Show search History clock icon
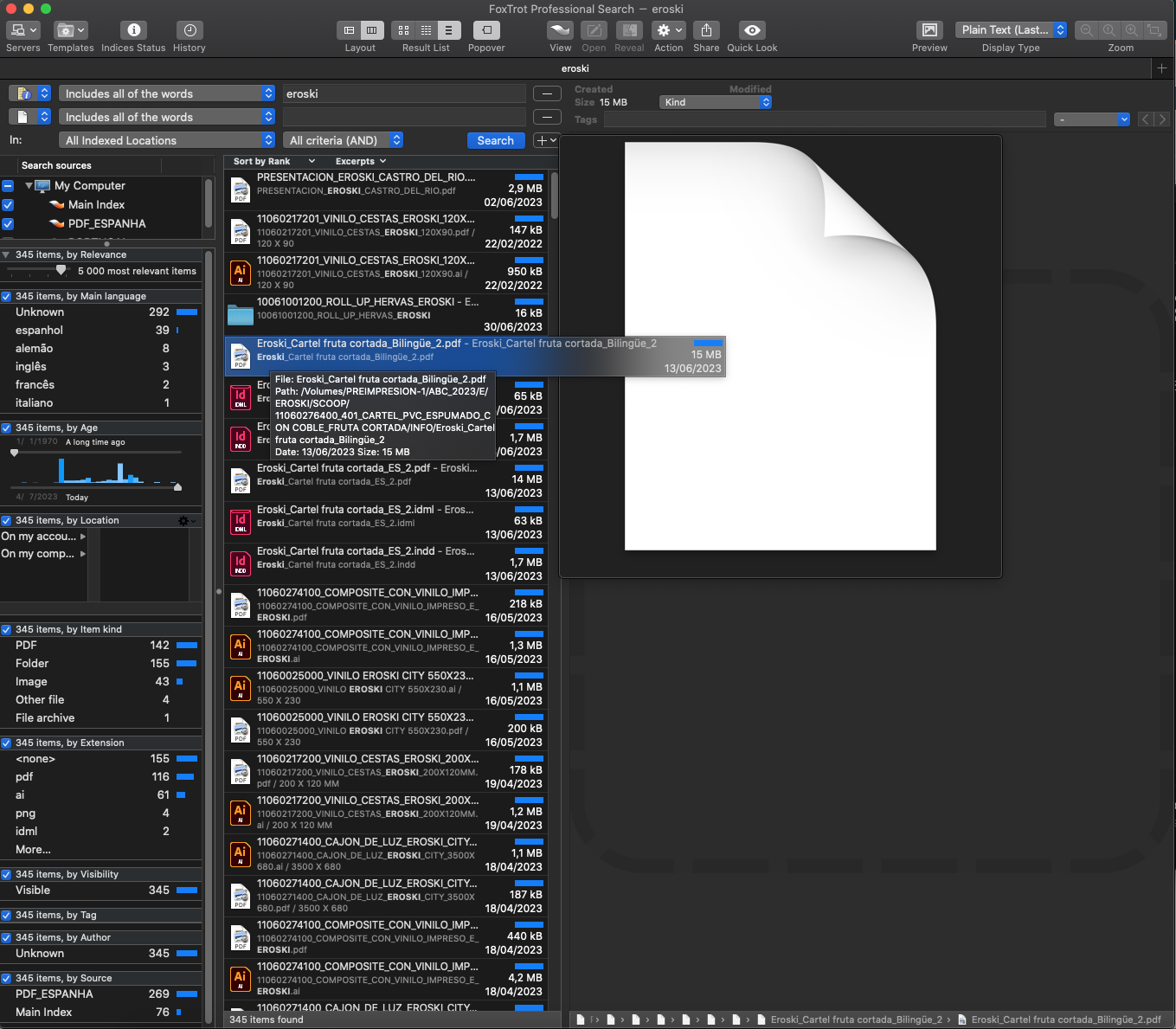The height and width of the screenshot is (1029, 1176). 190,30
